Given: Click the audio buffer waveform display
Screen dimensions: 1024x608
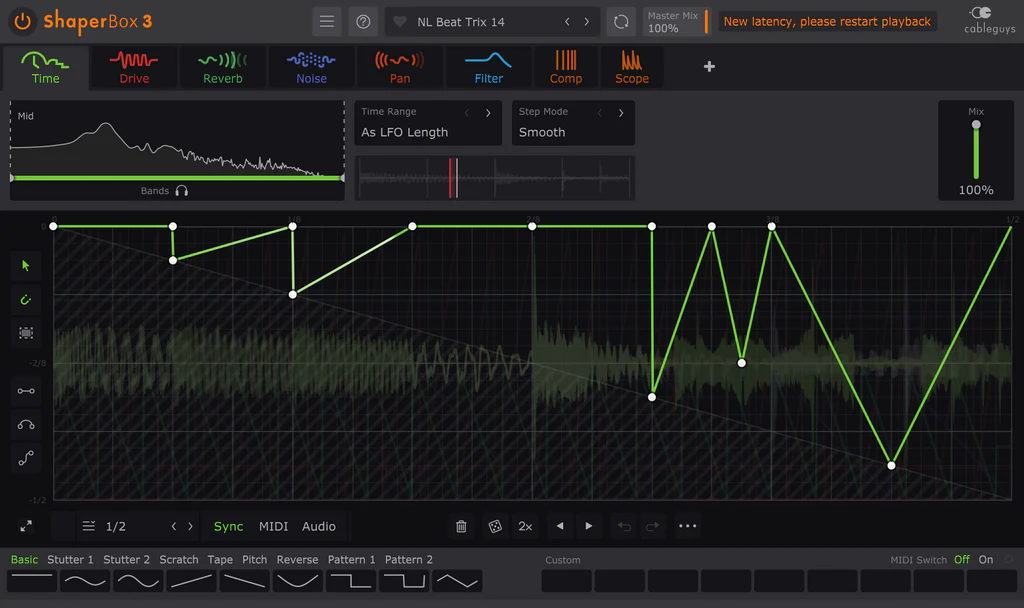Looking at the screenshot, I should pos(494,178).
